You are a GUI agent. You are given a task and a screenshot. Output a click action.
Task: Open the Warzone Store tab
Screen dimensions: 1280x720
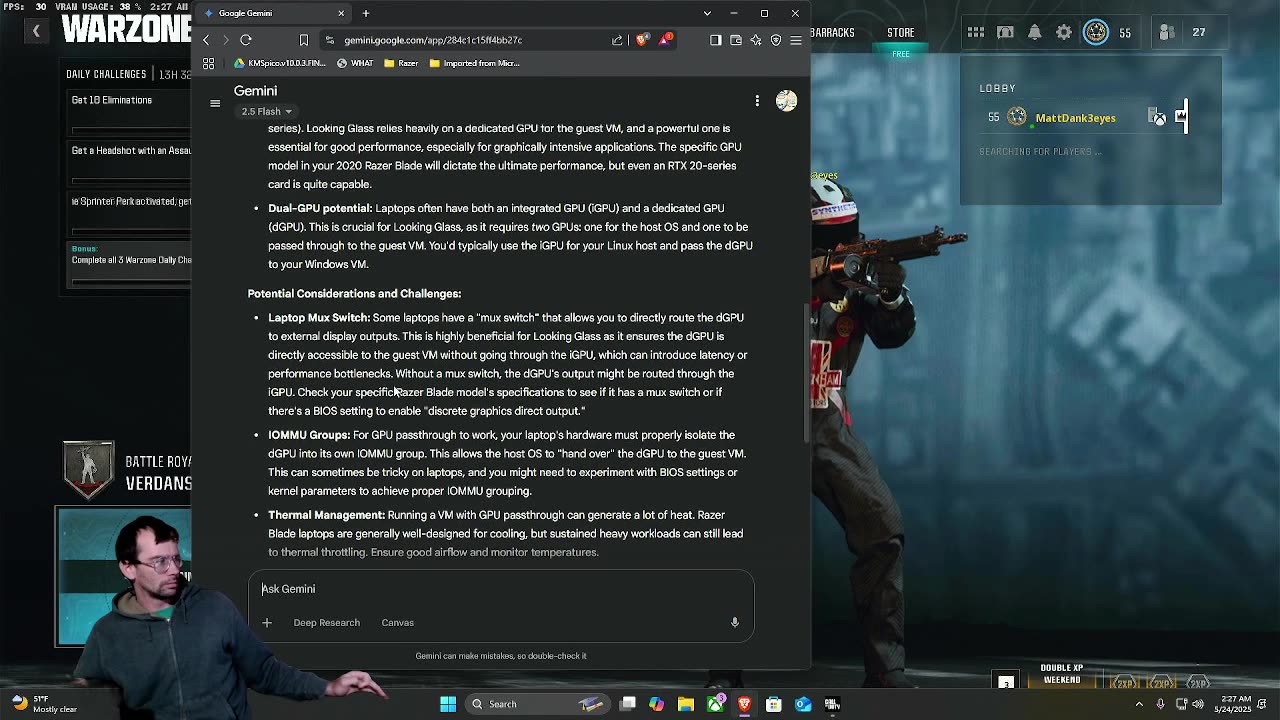900,32
